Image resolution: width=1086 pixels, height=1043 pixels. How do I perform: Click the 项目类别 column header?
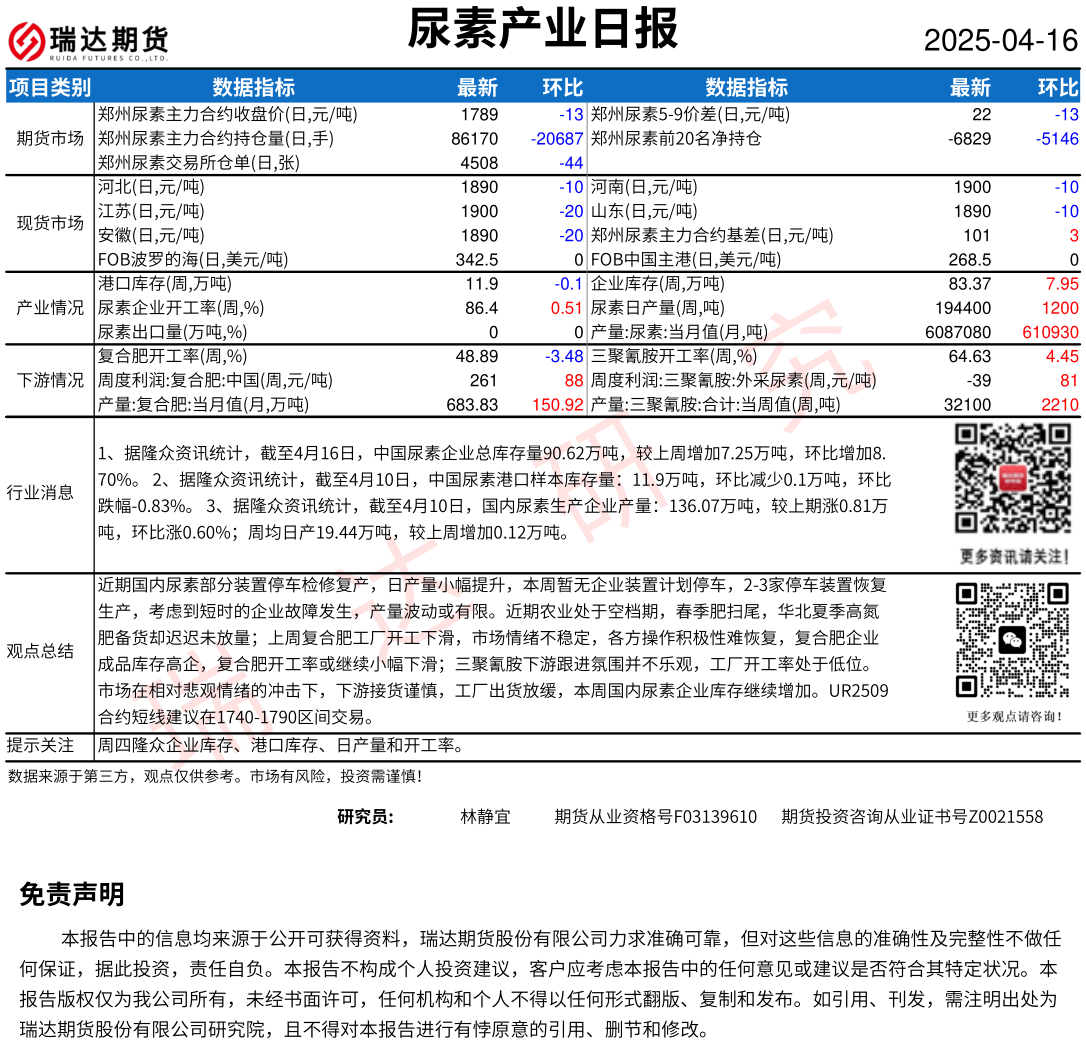click(x=50, y=87)
